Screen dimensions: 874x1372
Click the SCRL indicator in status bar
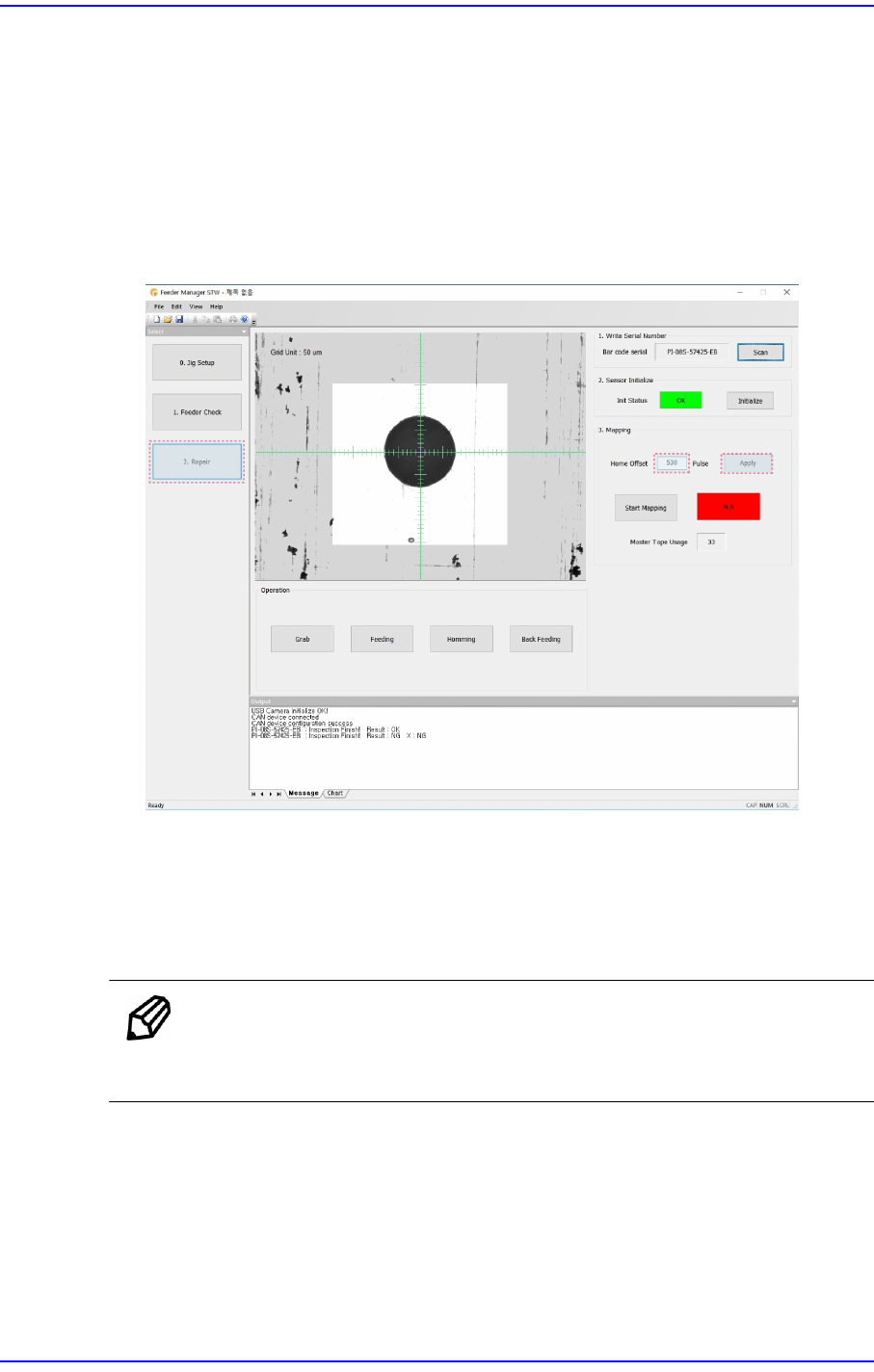point(782,805)
